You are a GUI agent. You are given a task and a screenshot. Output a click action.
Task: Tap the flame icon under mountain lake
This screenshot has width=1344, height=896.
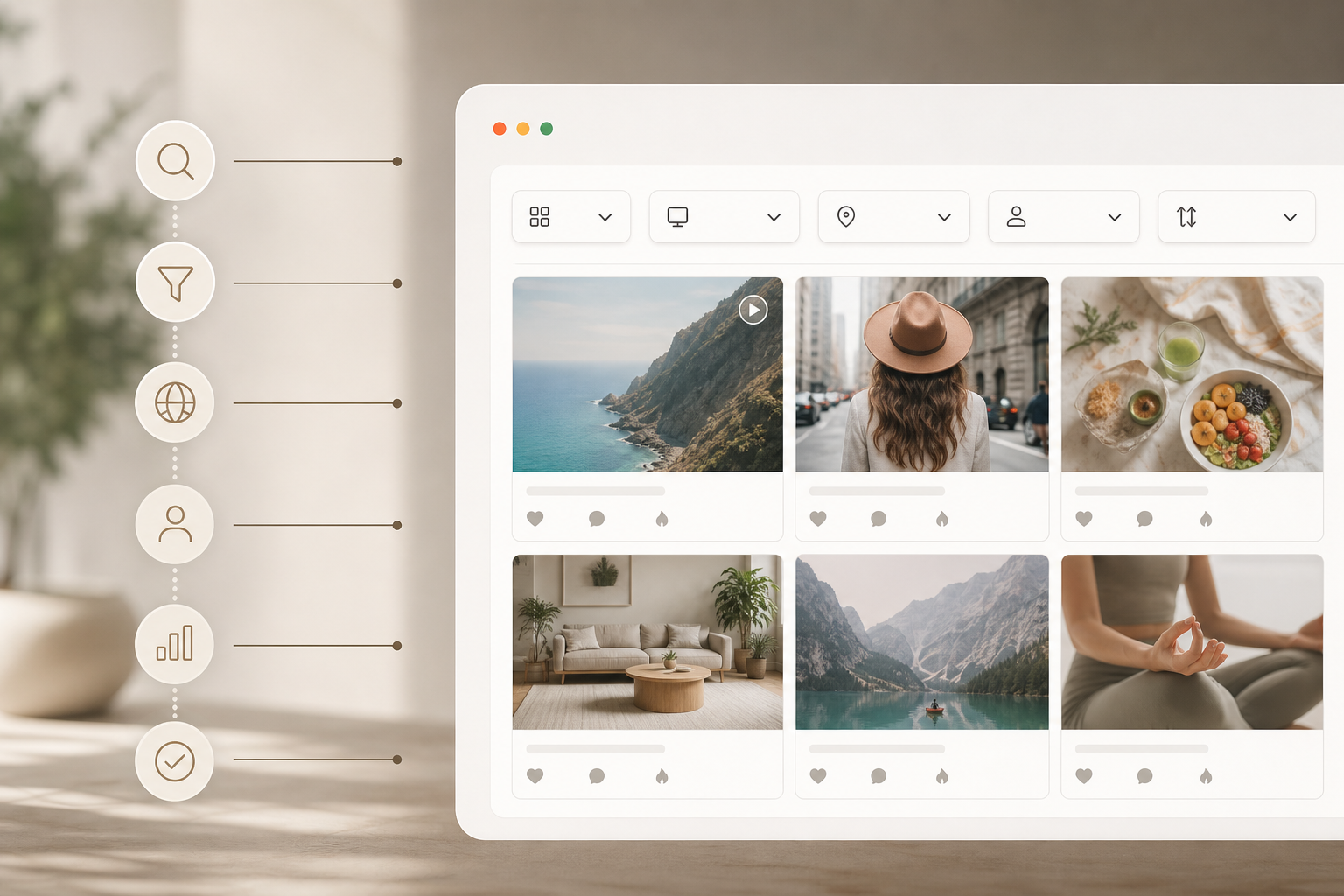(x=942, y=776)
